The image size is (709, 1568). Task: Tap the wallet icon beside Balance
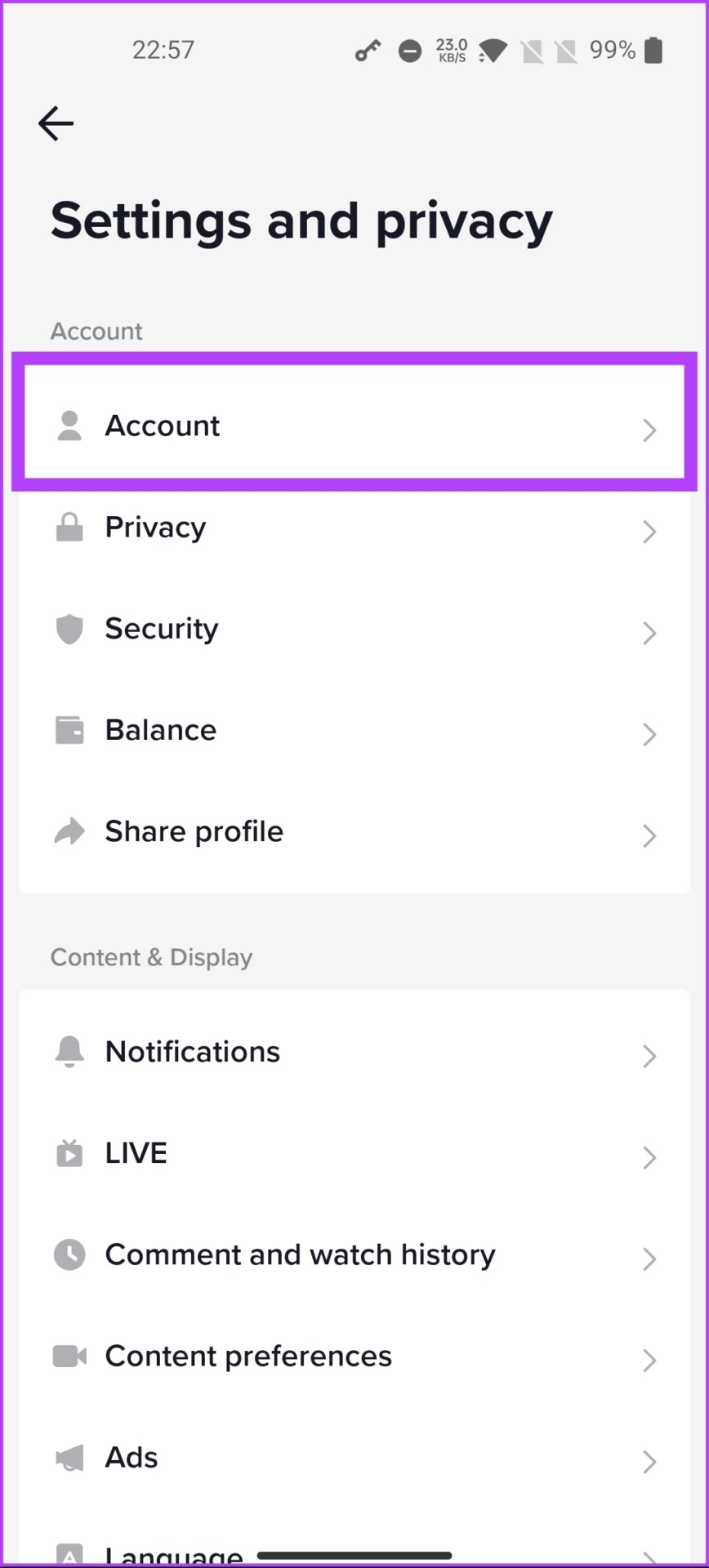[x=69, y=730]
